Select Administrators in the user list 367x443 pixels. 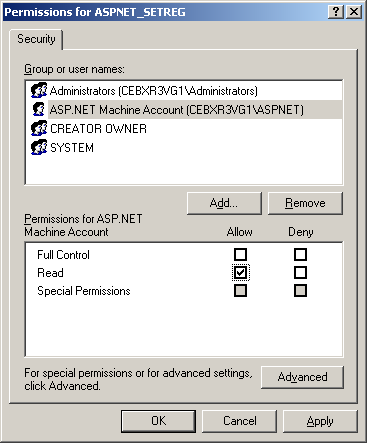(x=153, y=91)
